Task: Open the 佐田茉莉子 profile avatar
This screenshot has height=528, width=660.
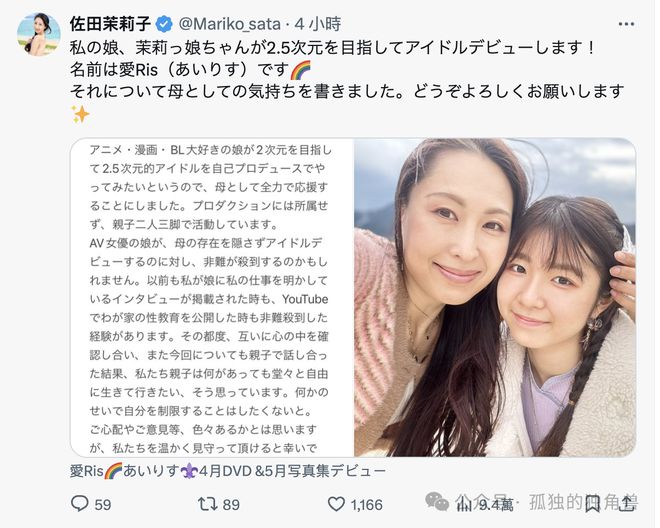Action: coord(39,35)
